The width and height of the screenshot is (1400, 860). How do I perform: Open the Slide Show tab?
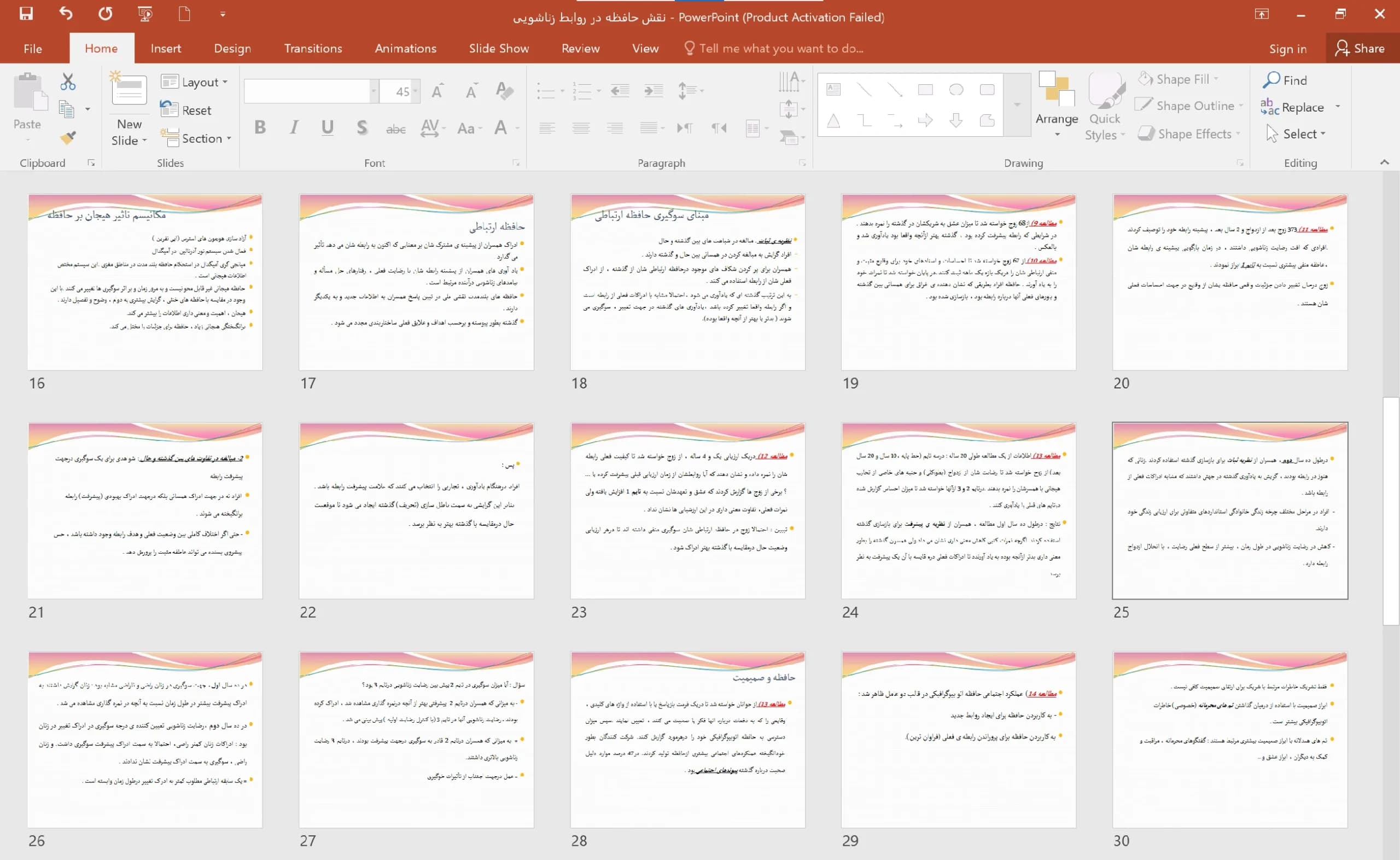click(x=499, y=48)
